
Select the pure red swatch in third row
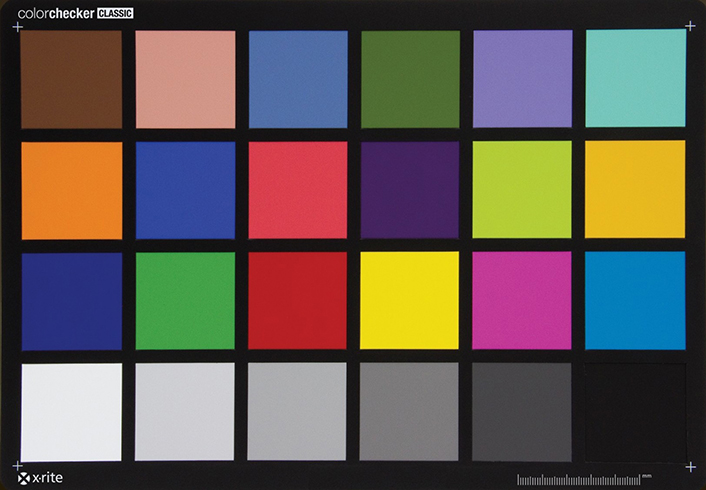[297, 300]
